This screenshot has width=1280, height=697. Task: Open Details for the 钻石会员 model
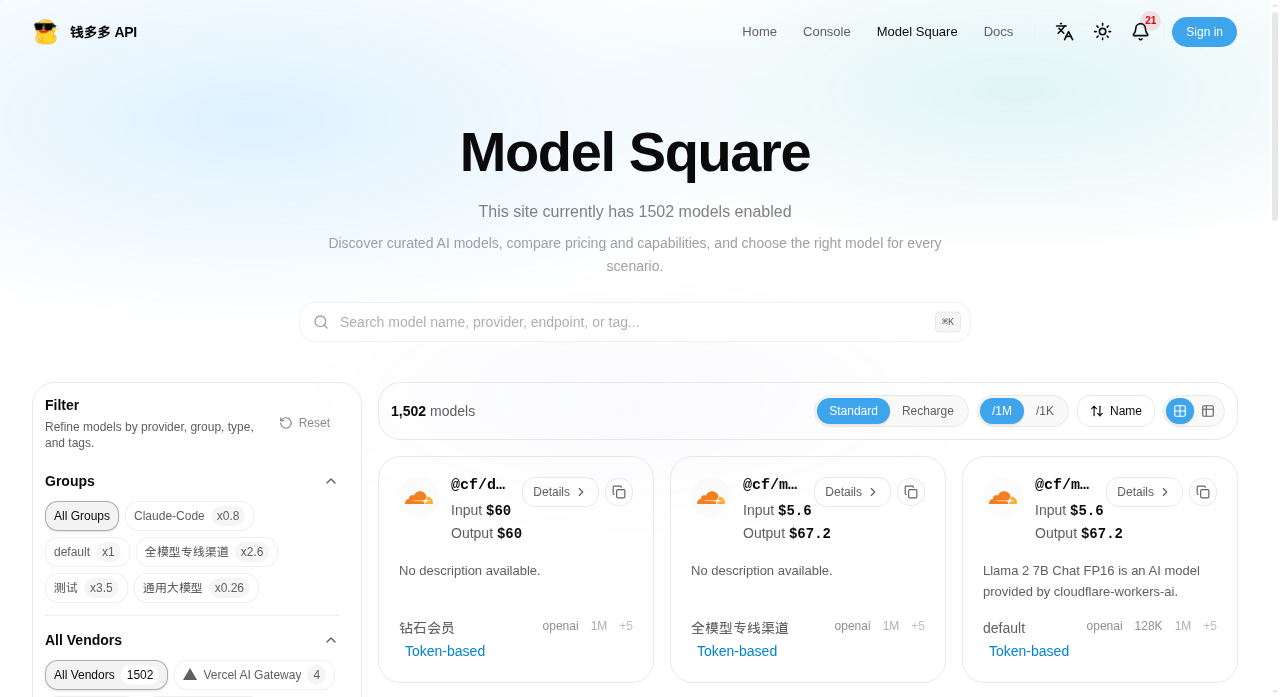point(560,492)
